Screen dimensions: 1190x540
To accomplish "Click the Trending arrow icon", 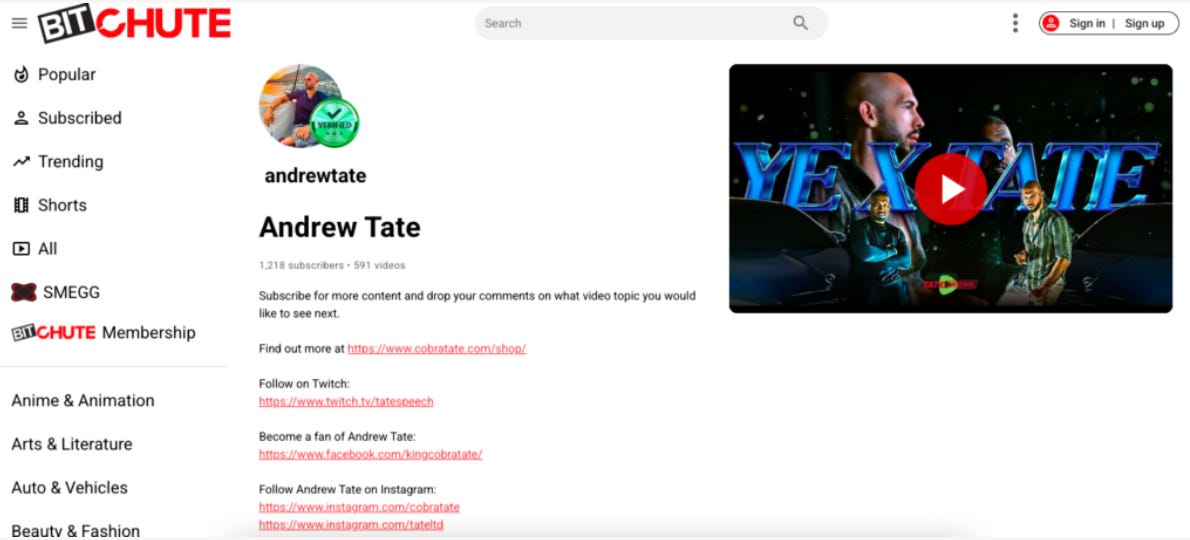I will (21, 162).
